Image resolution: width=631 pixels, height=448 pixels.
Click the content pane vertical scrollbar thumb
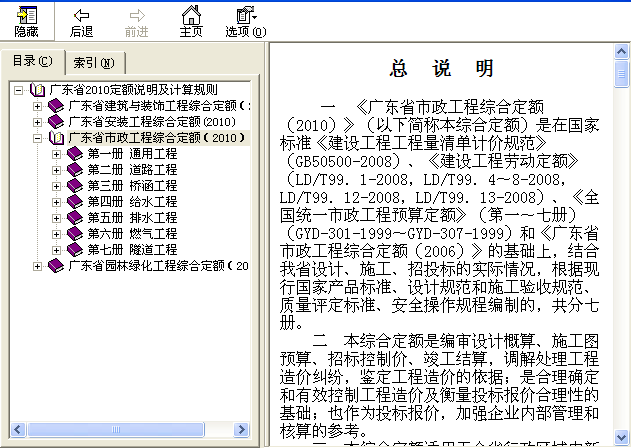(621, 74)
